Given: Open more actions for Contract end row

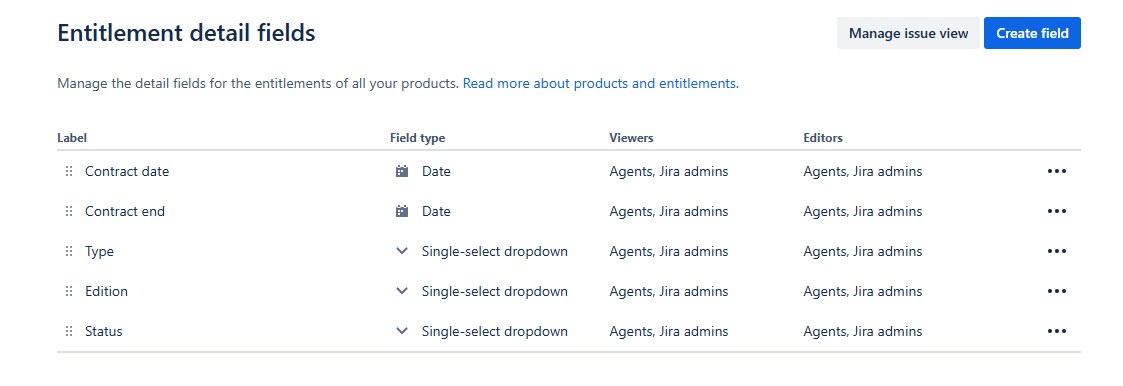Looking at the screenshot, I should pyautogui.click(x=1056, y=211).
